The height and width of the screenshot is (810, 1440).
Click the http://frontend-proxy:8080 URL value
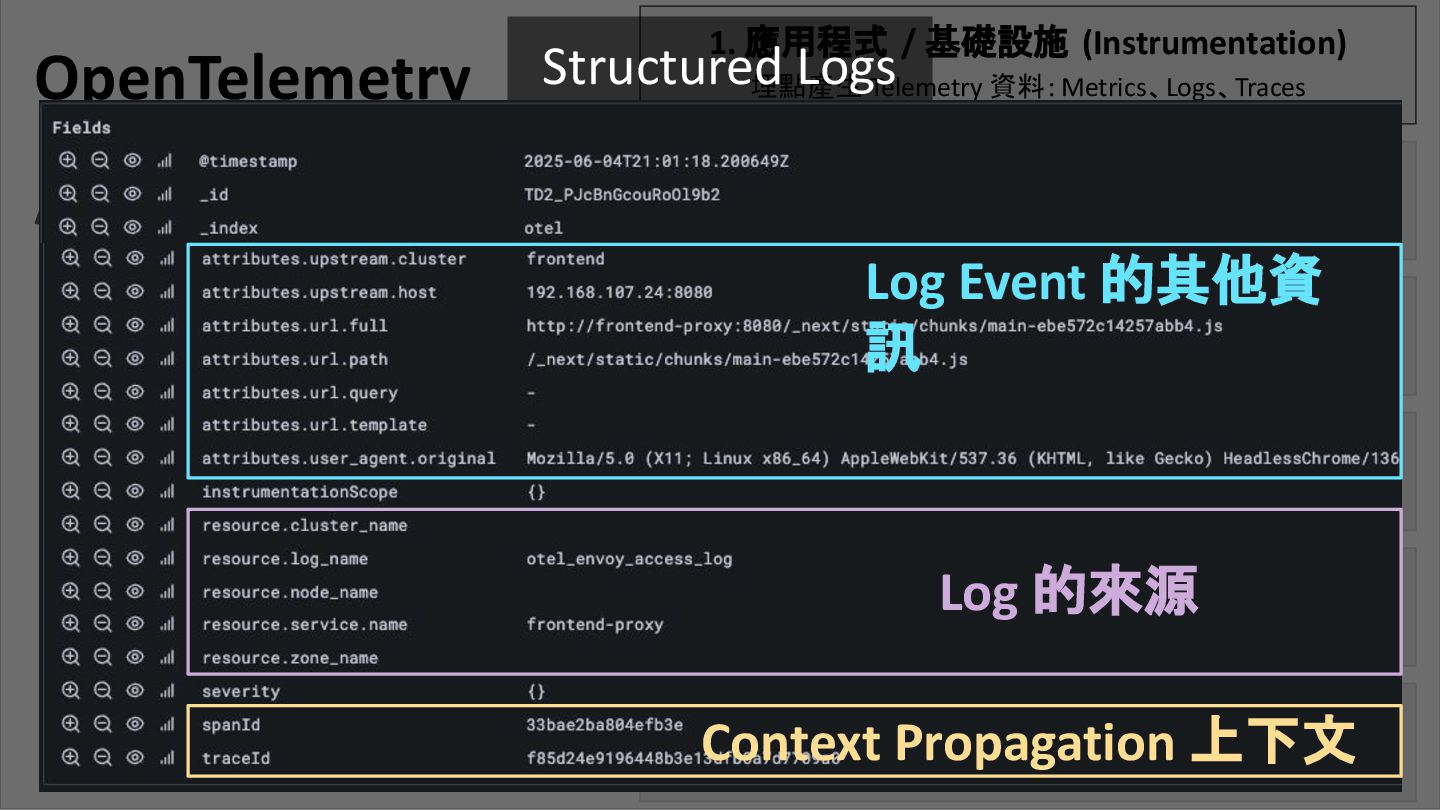[874, 326]
